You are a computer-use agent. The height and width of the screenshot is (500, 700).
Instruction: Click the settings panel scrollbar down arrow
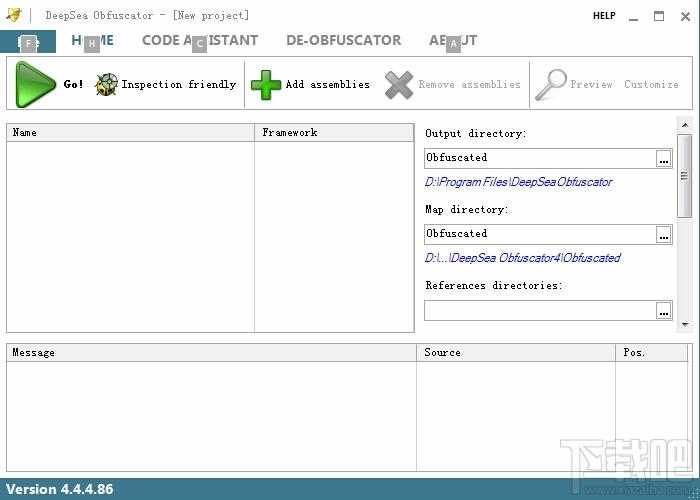[x=684, y=325]
